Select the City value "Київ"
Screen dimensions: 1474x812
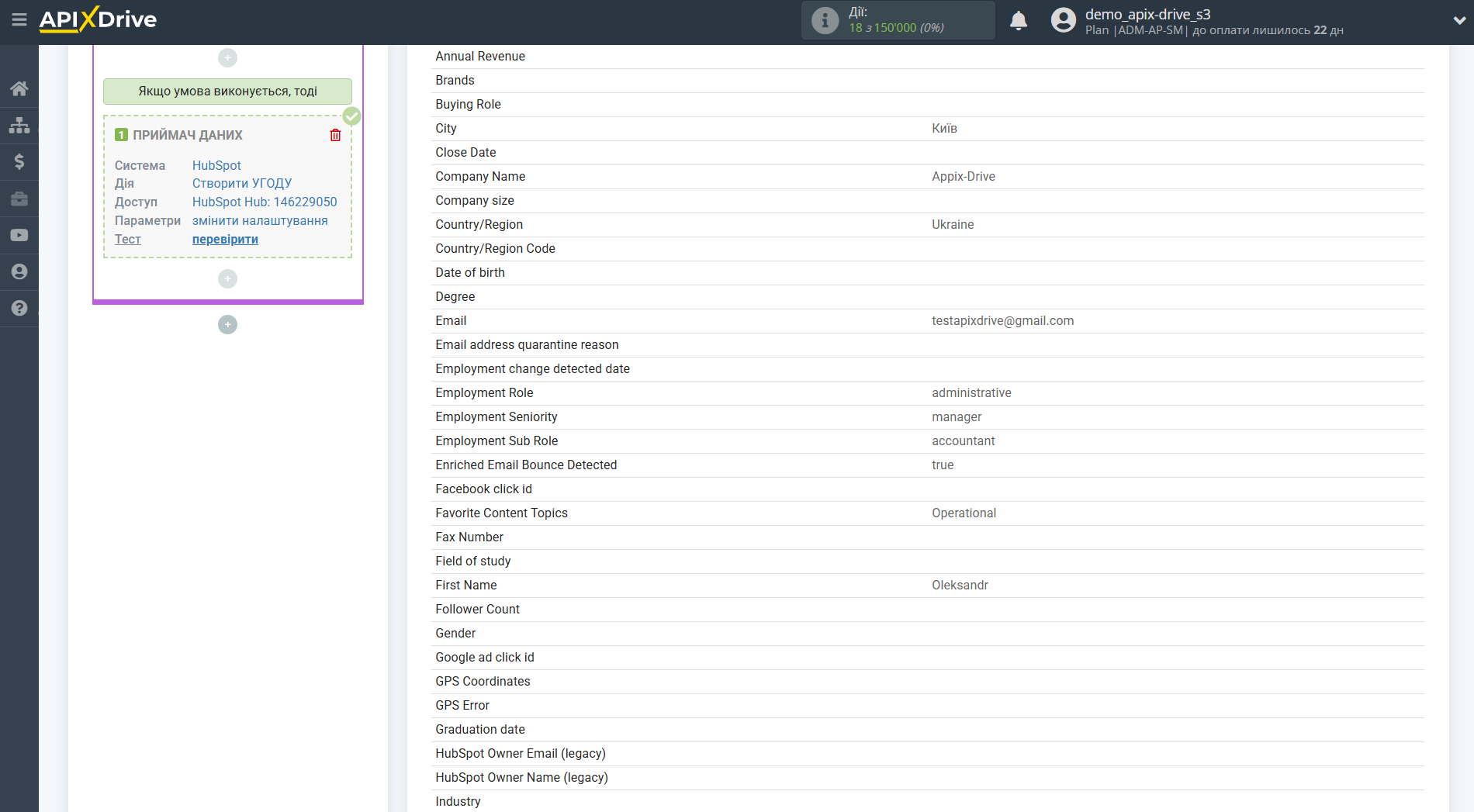pyautogui.click(x=944, y=128)
